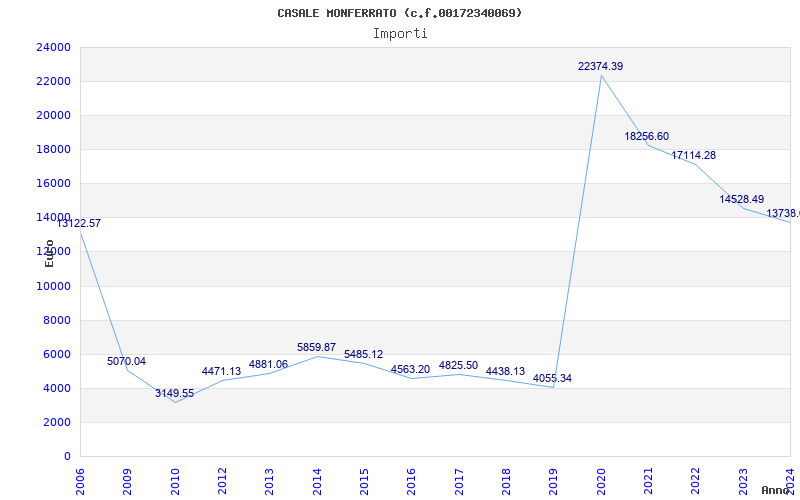Viewport: 800px width, 500px height.
Task: Click y-axis value 20000
Action: (x=54, y=115)
